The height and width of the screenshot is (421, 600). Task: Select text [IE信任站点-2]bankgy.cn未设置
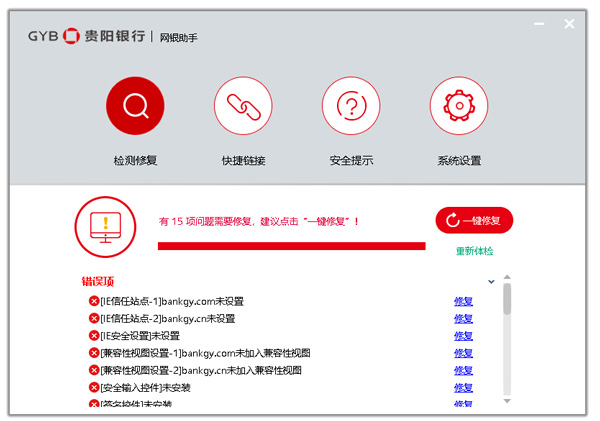(168, 319)
